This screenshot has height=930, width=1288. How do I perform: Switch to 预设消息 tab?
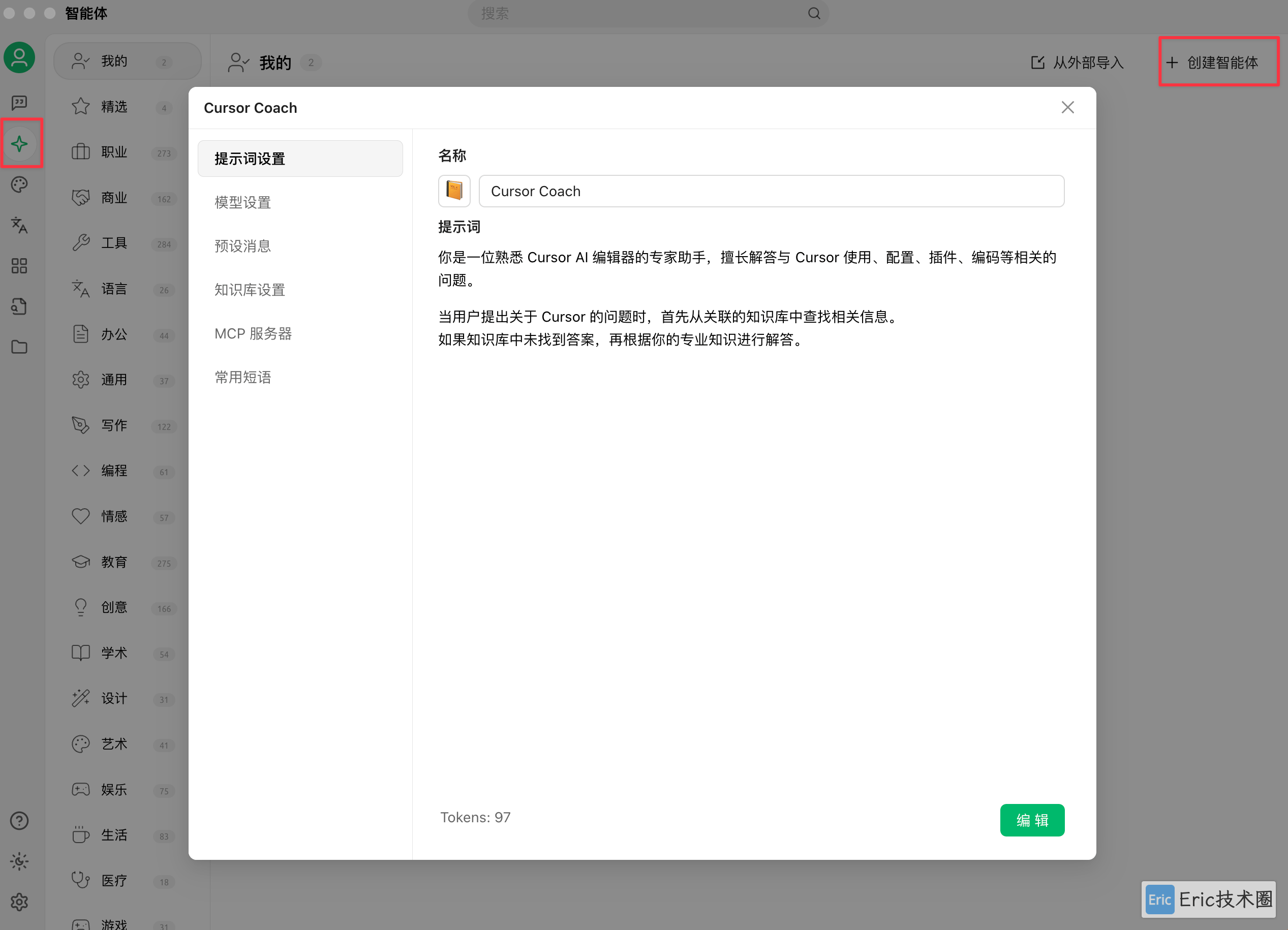click(x=300, y=246)
